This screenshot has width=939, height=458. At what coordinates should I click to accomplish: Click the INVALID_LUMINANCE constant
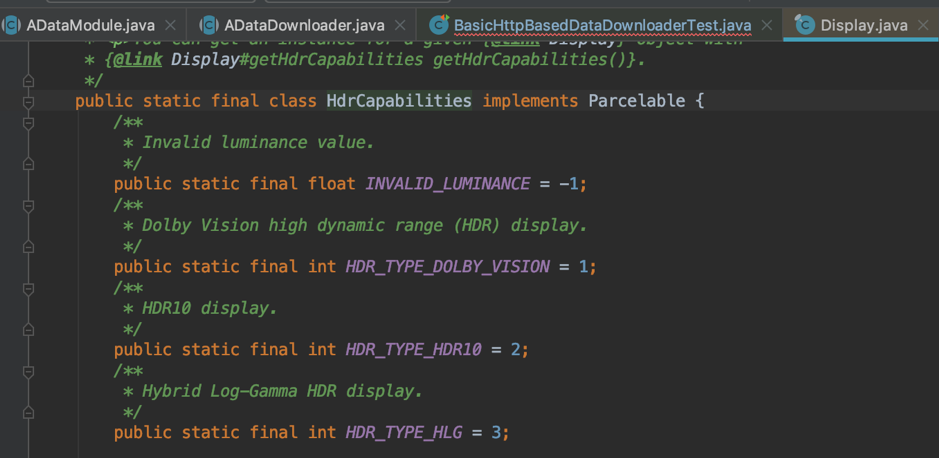(x=447, y=184)
